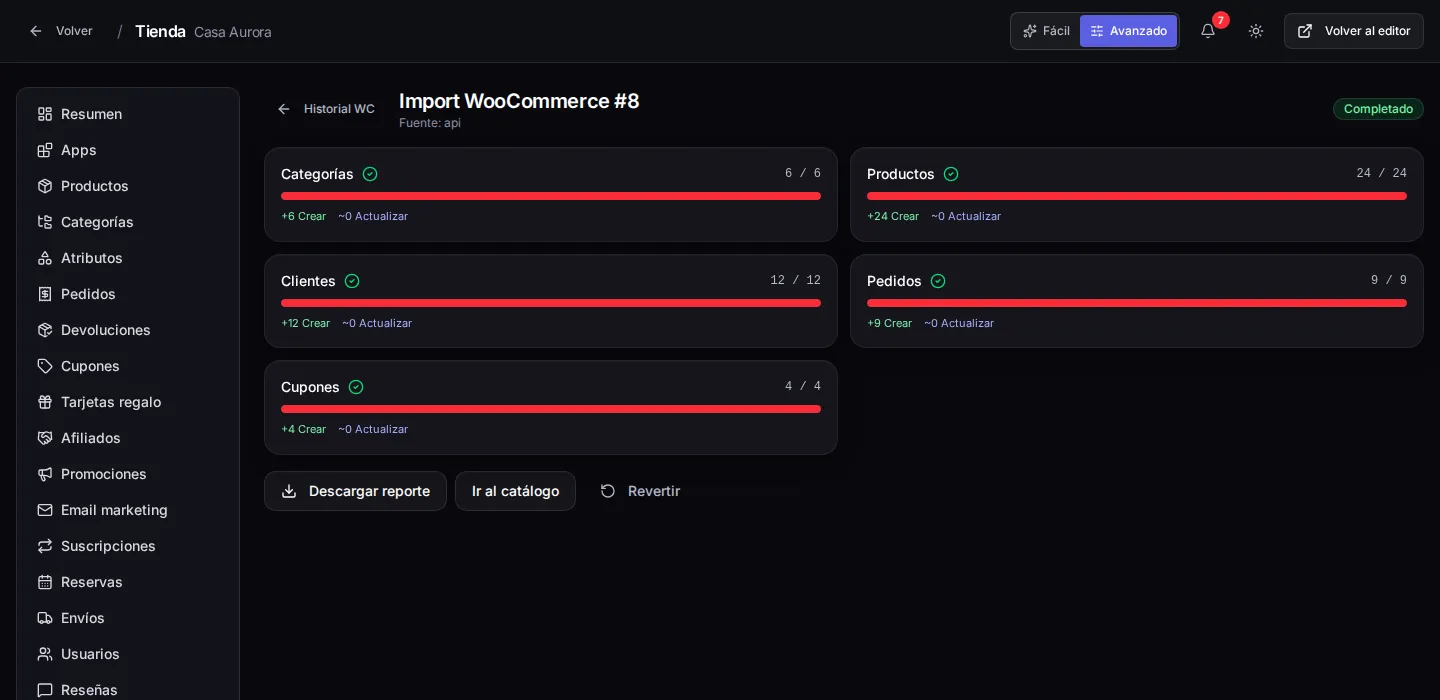
Task: Click green check icon beside Categorías card title
Action: (x=370, y=174)
